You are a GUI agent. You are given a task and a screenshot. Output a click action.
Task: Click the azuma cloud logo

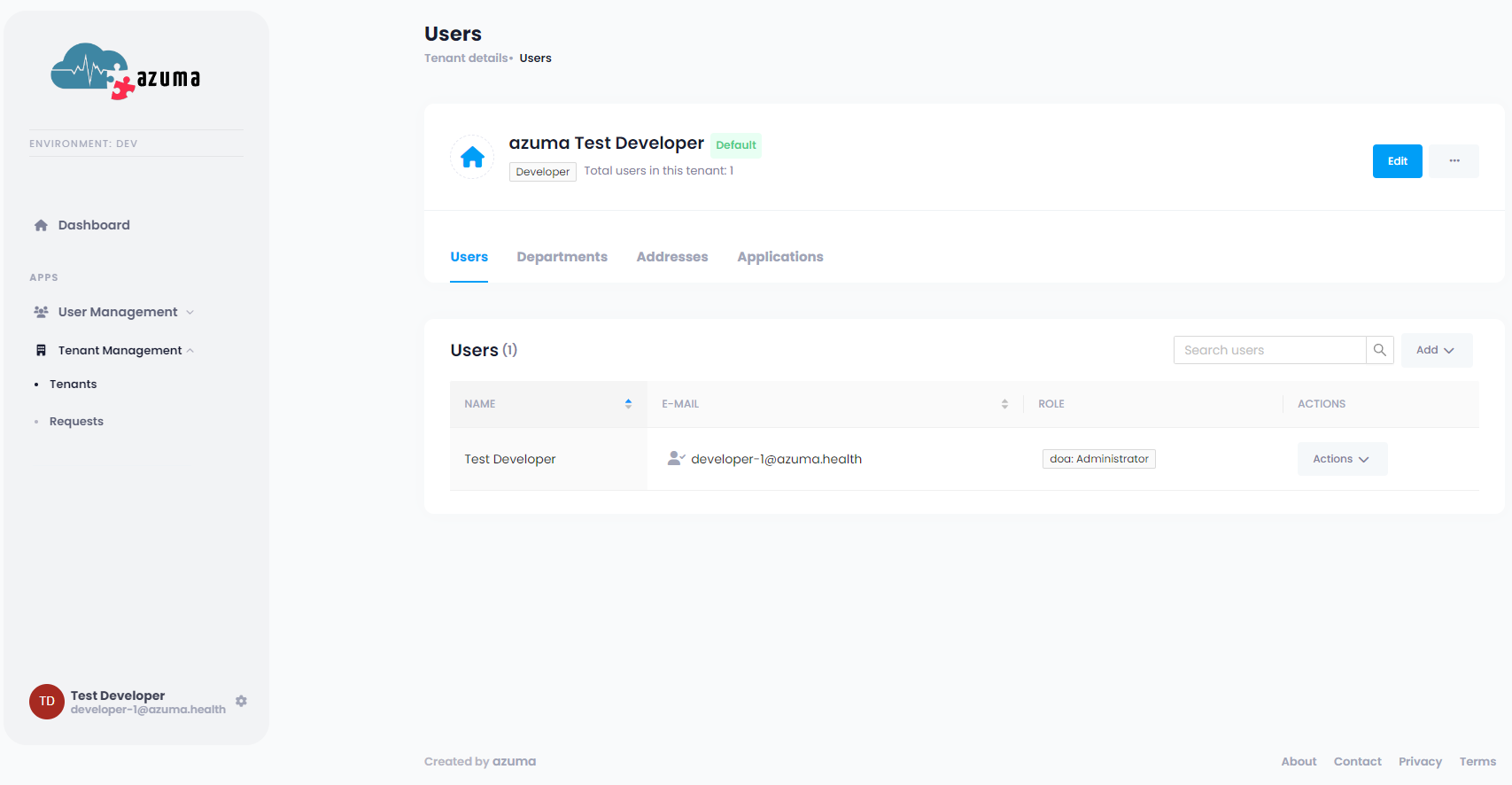(125, 72)
